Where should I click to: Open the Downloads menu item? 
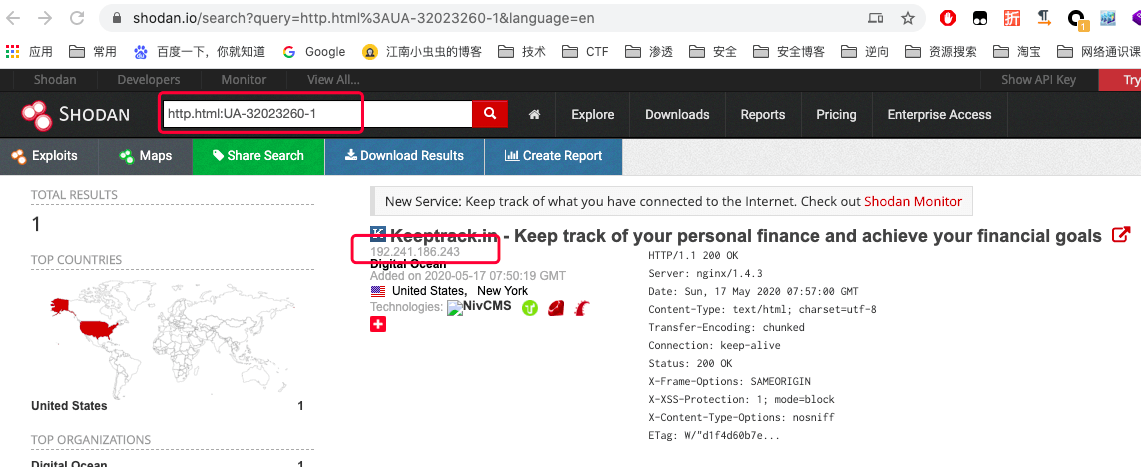(x=677, y=114)
